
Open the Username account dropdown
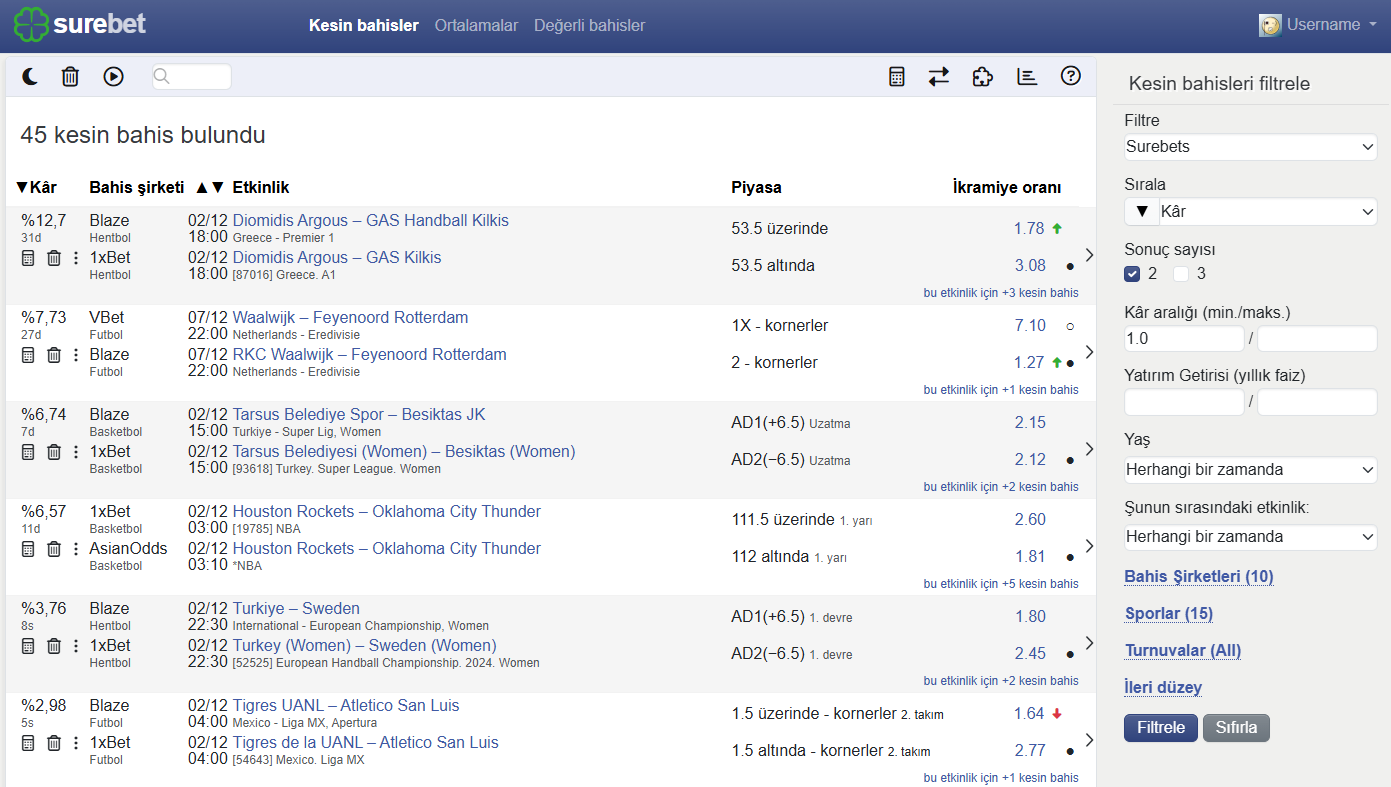[x=1320, y=25]
